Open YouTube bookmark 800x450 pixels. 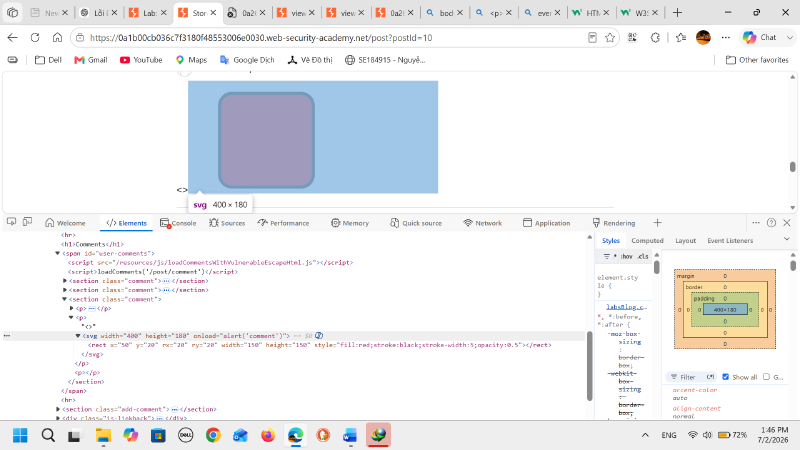141,60
